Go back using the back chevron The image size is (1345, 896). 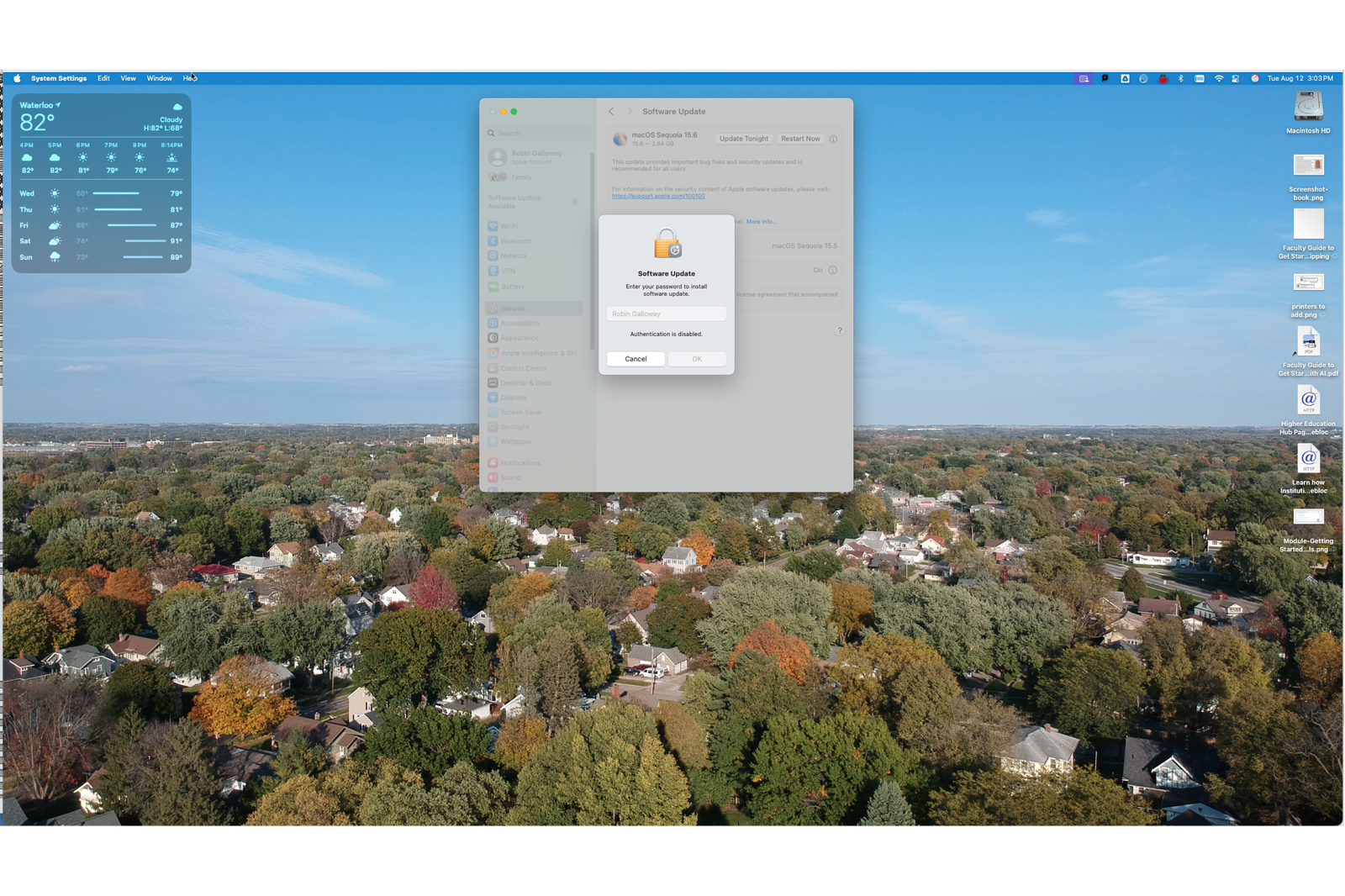[x=611, y=111]
